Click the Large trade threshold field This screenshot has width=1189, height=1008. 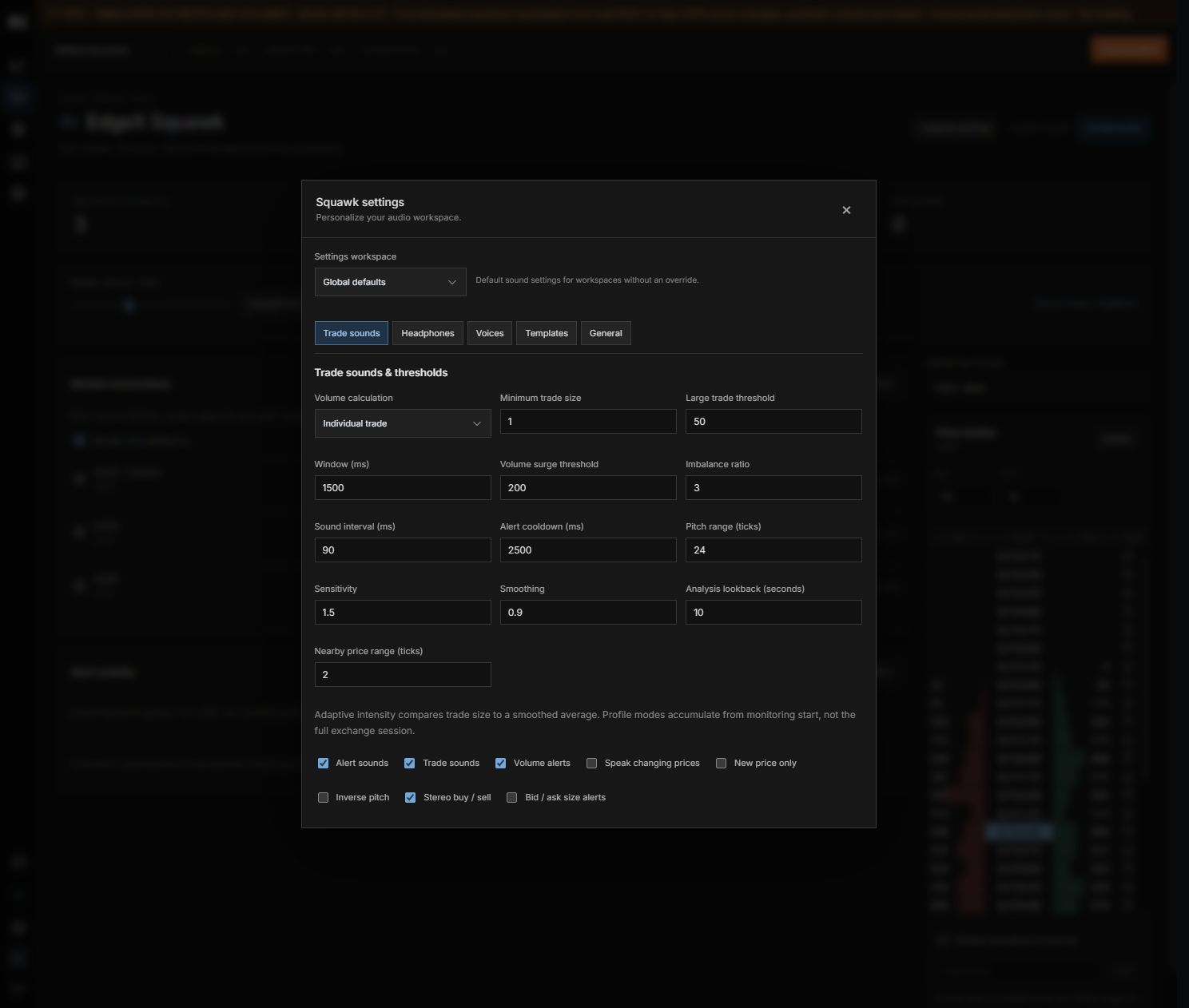pyautogui.click(x=773, y=422)
